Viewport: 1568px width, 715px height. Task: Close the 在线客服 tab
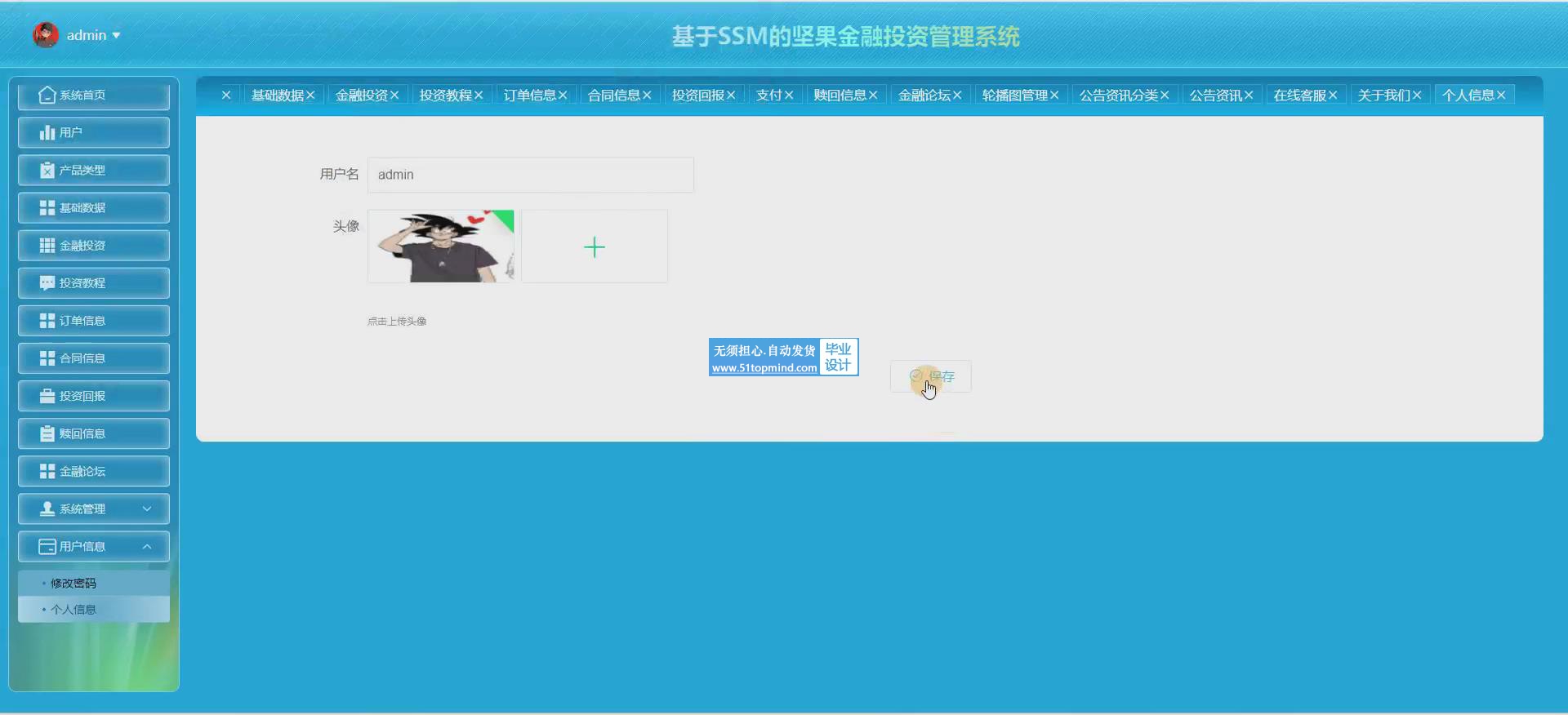(x=1333, y=95)
